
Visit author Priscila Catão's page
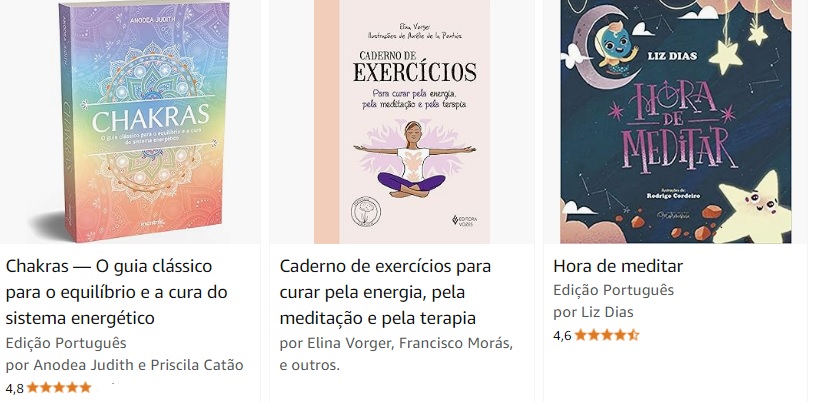pos(197,365)
